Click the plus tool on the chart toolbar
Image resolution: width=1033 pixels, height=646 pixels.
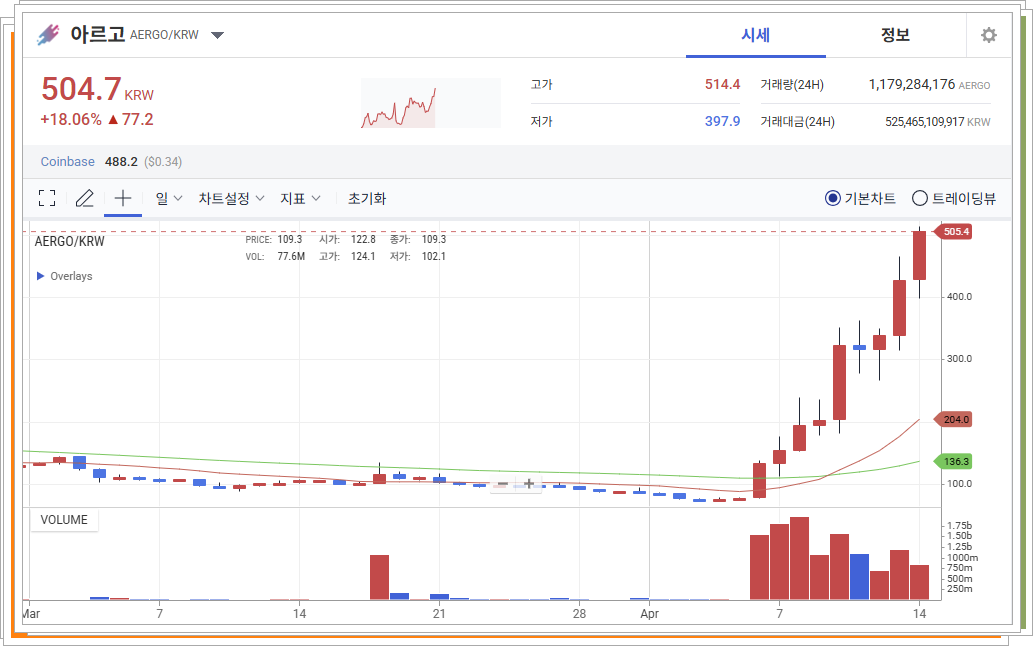(122, 197)
